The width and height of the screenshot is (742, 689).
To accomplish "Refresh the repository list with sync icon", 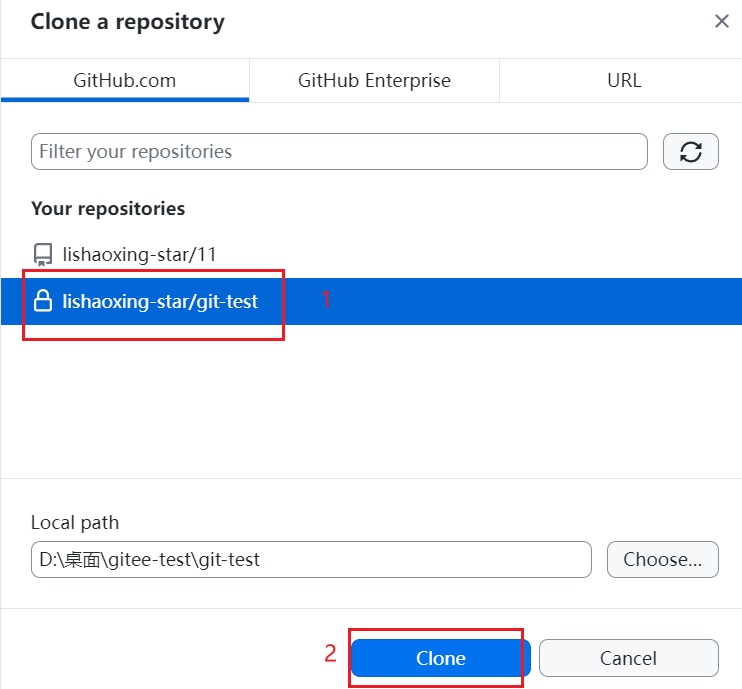I will coord(690,151).
